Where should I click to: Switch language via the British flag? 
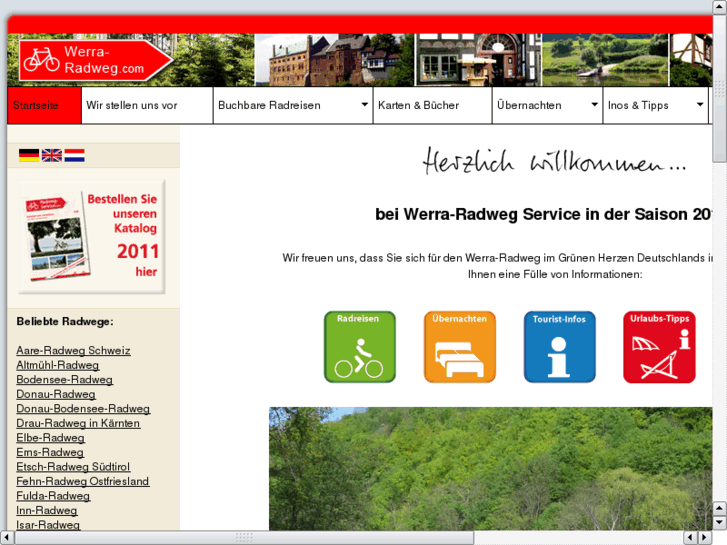point(51,155)
